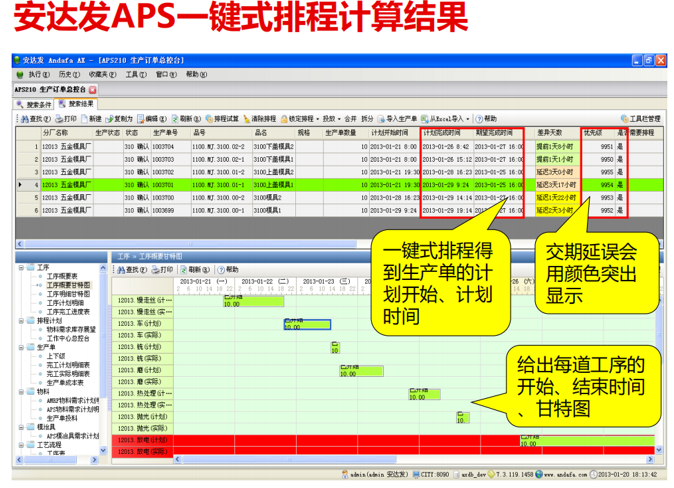This screenshot has height=488, width=674.
Task: Click the tree panel scroll-down arrow
Action: coord(103,451)
